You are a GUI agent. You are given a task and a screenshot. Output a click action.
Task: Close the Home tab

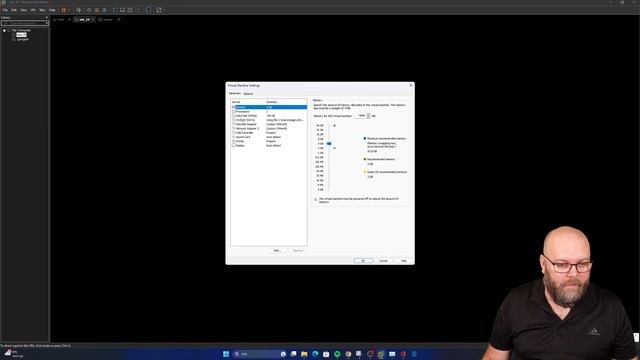coord(69,20)
